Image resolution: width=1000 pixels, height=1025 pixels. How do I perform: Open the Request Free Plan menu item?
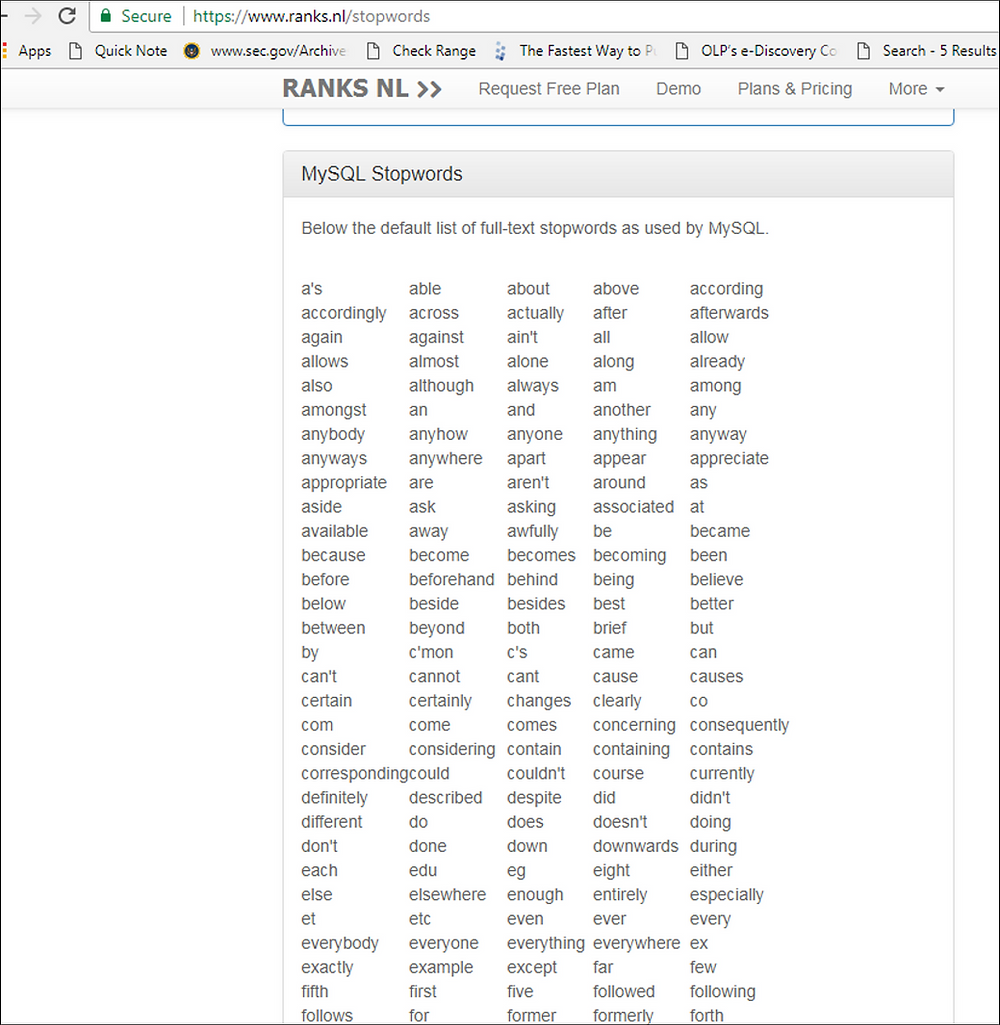coord(549,89)
